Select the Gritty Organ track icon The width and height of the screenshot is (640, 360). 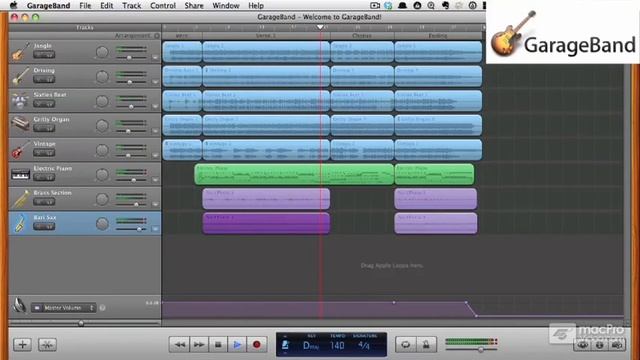click(20, 123)
